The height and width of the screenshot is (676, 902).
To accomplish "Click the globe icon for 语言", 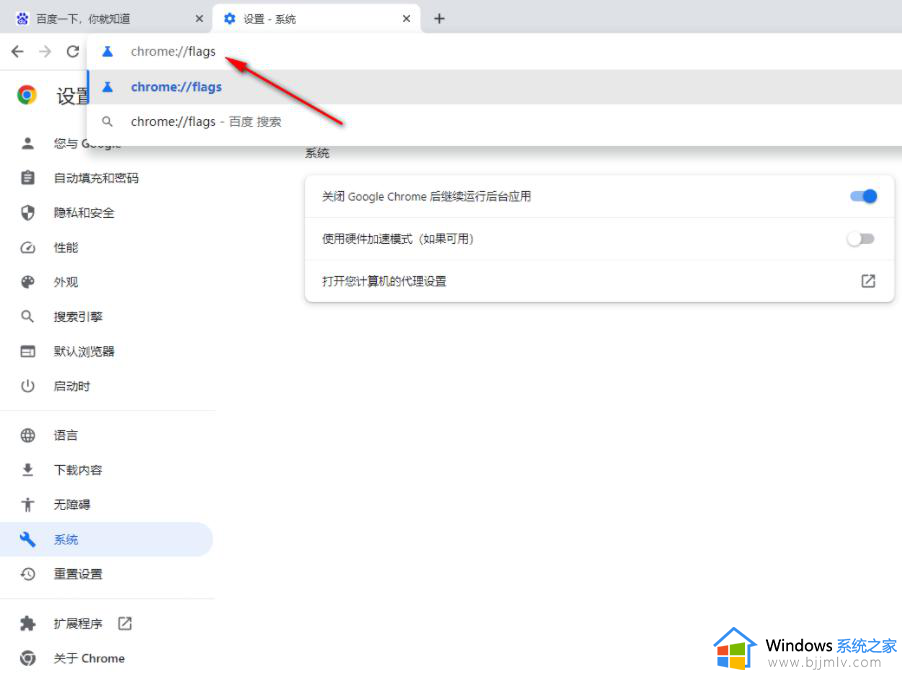I will (28, 436).
